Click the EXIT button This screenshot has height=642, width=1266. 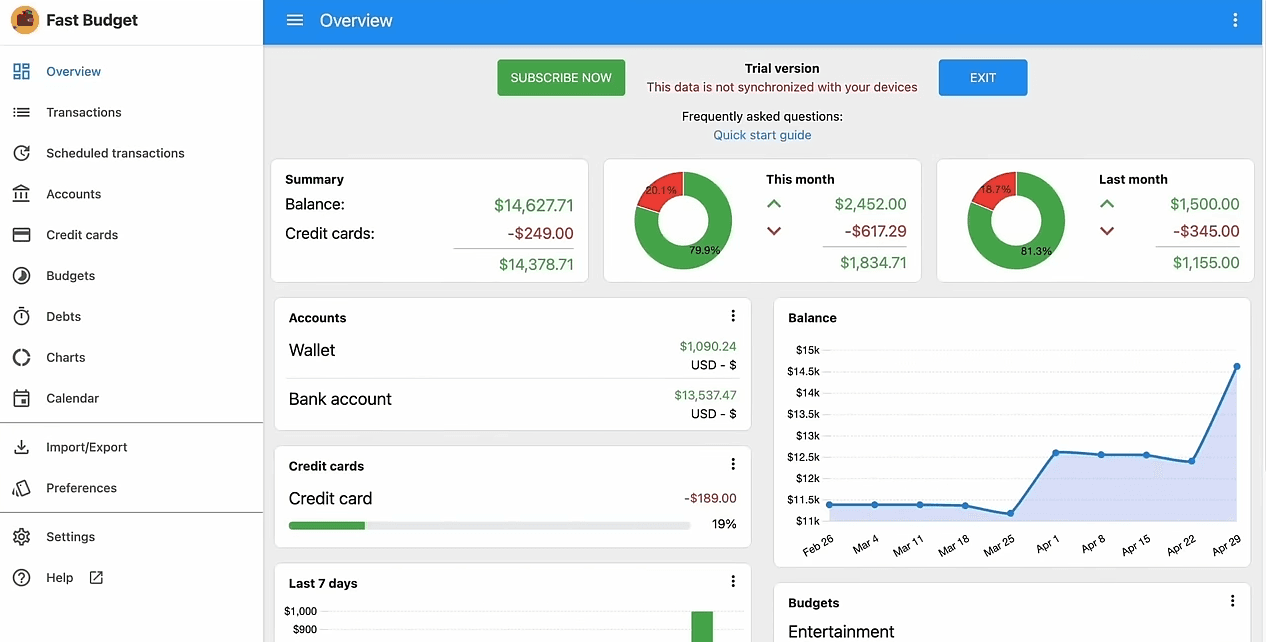tap(983, 78)
